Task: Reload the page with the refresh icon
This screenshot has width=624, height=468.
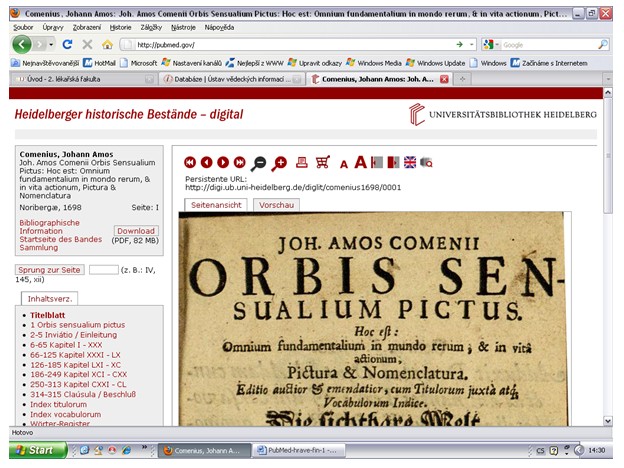Action: [x=67, y=44]
